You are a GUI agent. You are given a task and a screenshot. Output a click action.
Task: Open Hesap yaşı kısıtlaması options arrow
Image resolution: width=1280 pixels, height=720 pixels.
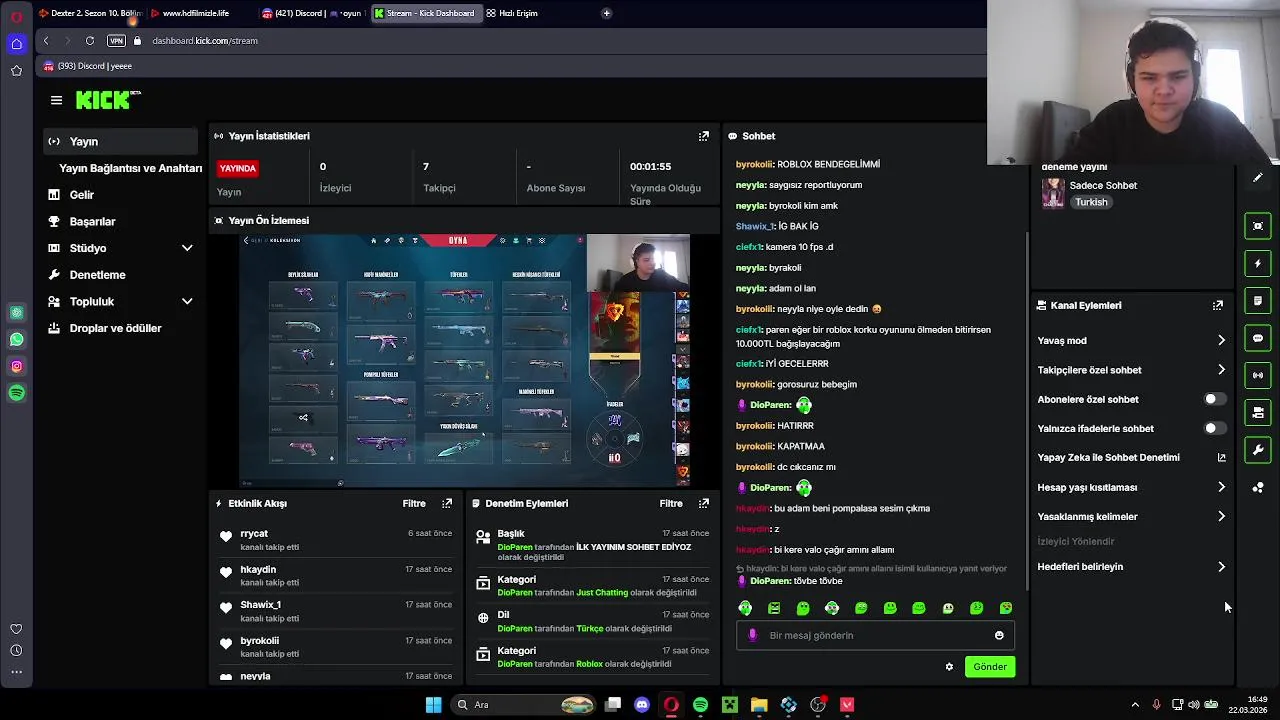(1221, 487)
